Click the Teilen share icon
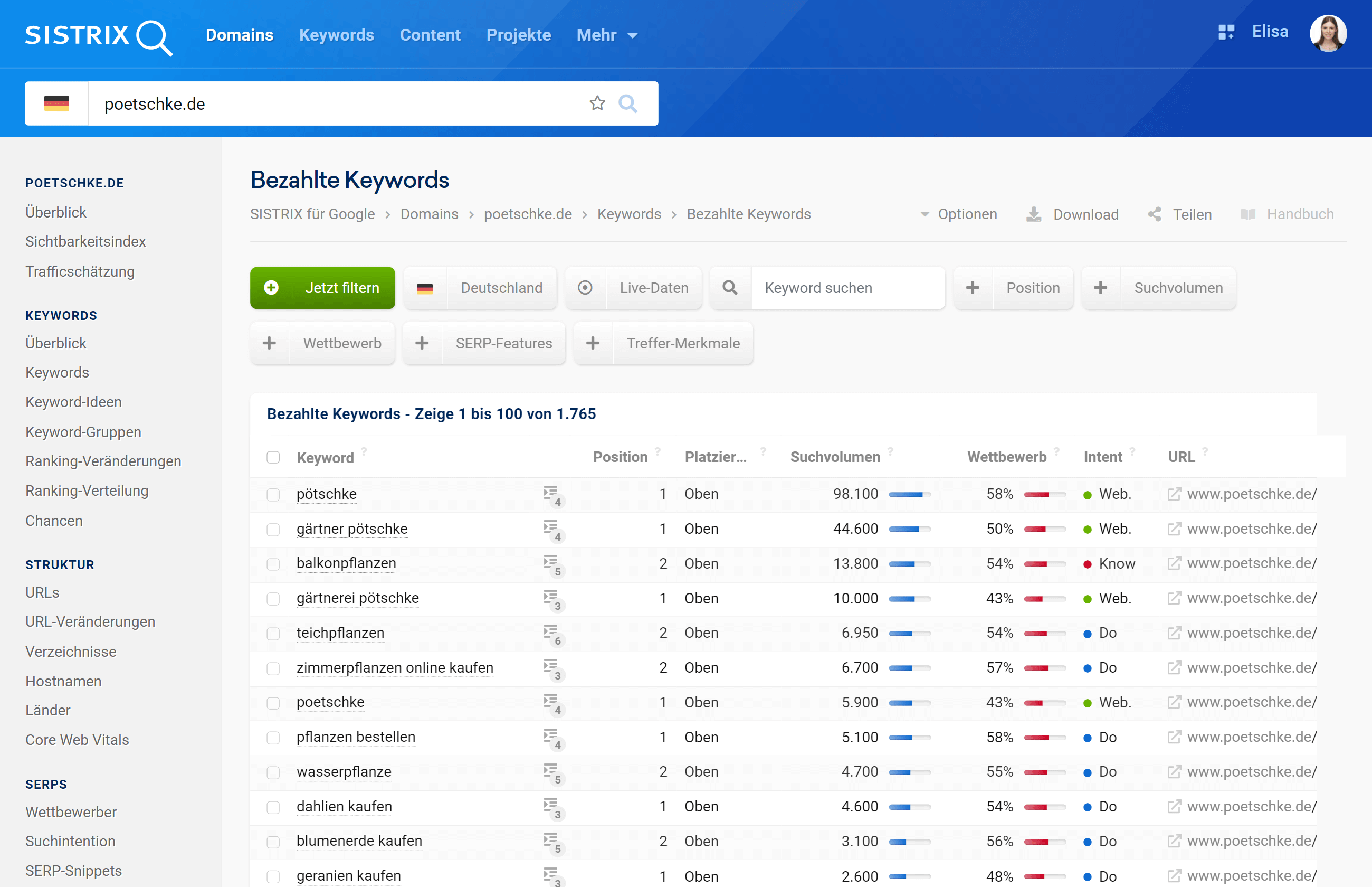The height and width of the screenshot is (887, 1372). [x=1155, y=214]
